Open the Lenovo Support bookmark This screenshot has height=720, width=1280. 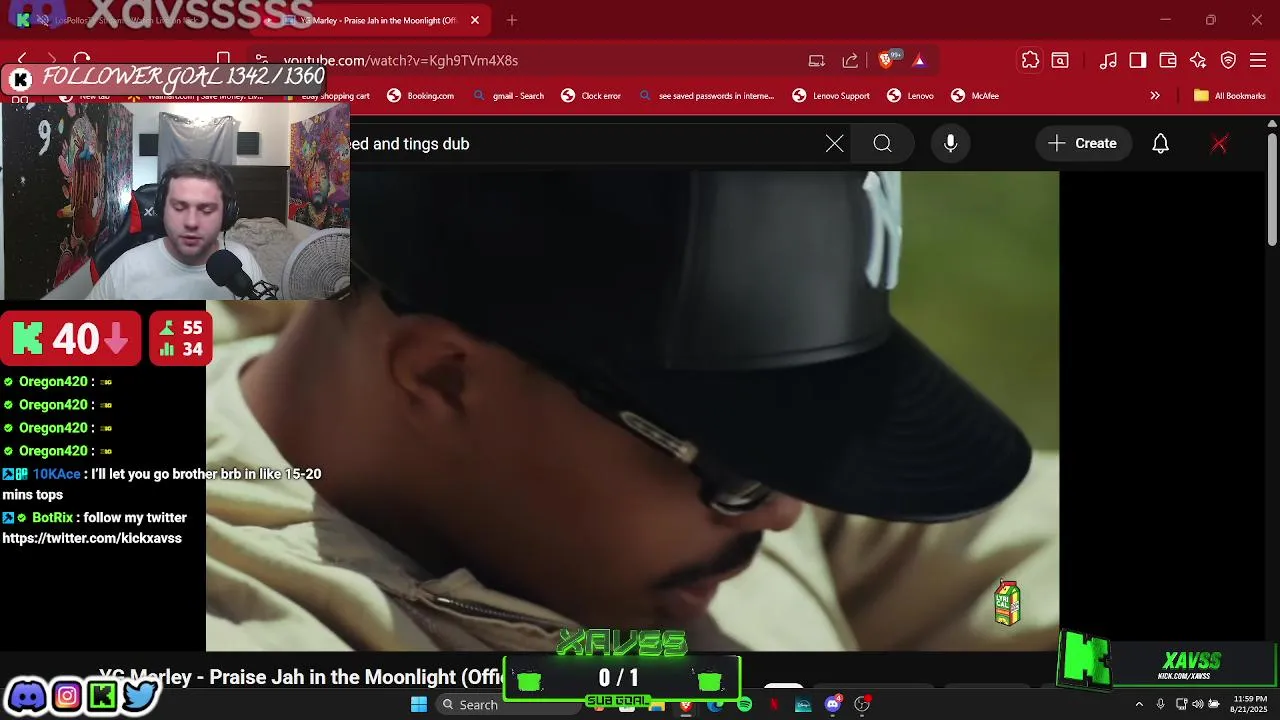831,96
